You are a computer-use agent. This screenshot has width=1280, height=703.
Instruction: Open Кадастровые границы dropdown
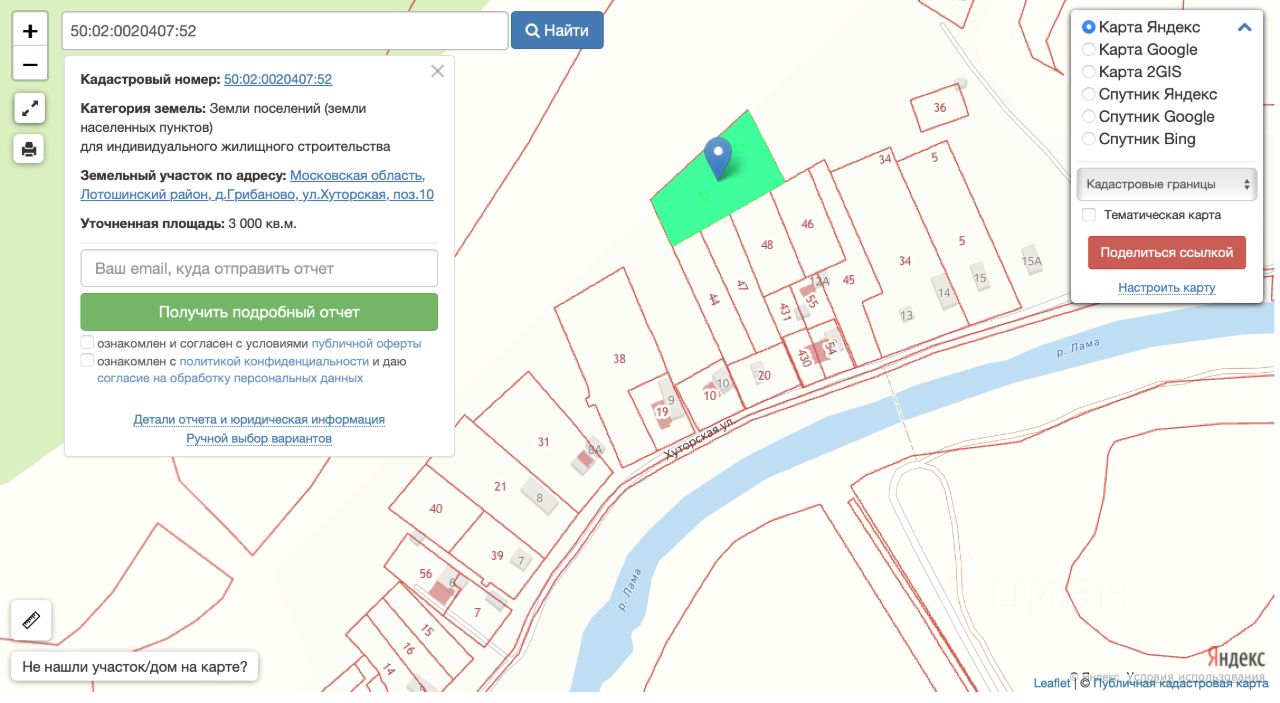point(1167,184)
